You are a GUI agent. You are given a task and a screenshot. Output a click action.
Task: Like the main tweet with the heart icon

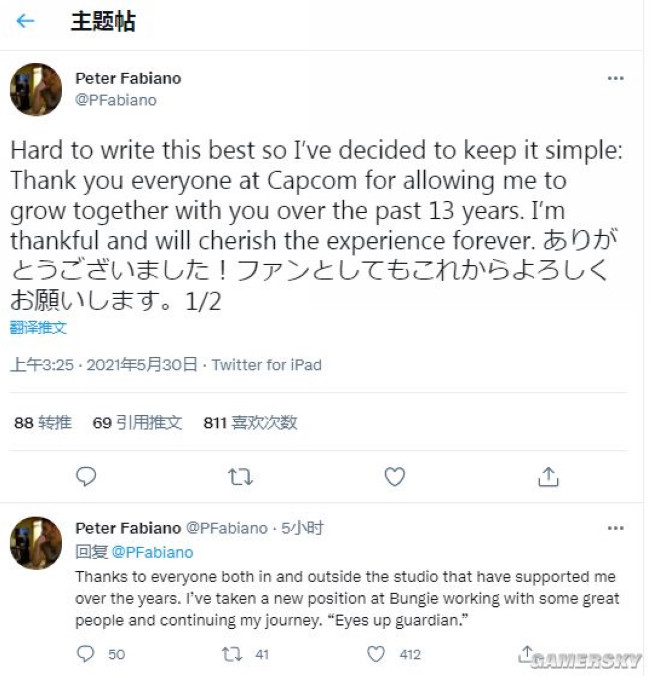[394, 477]
